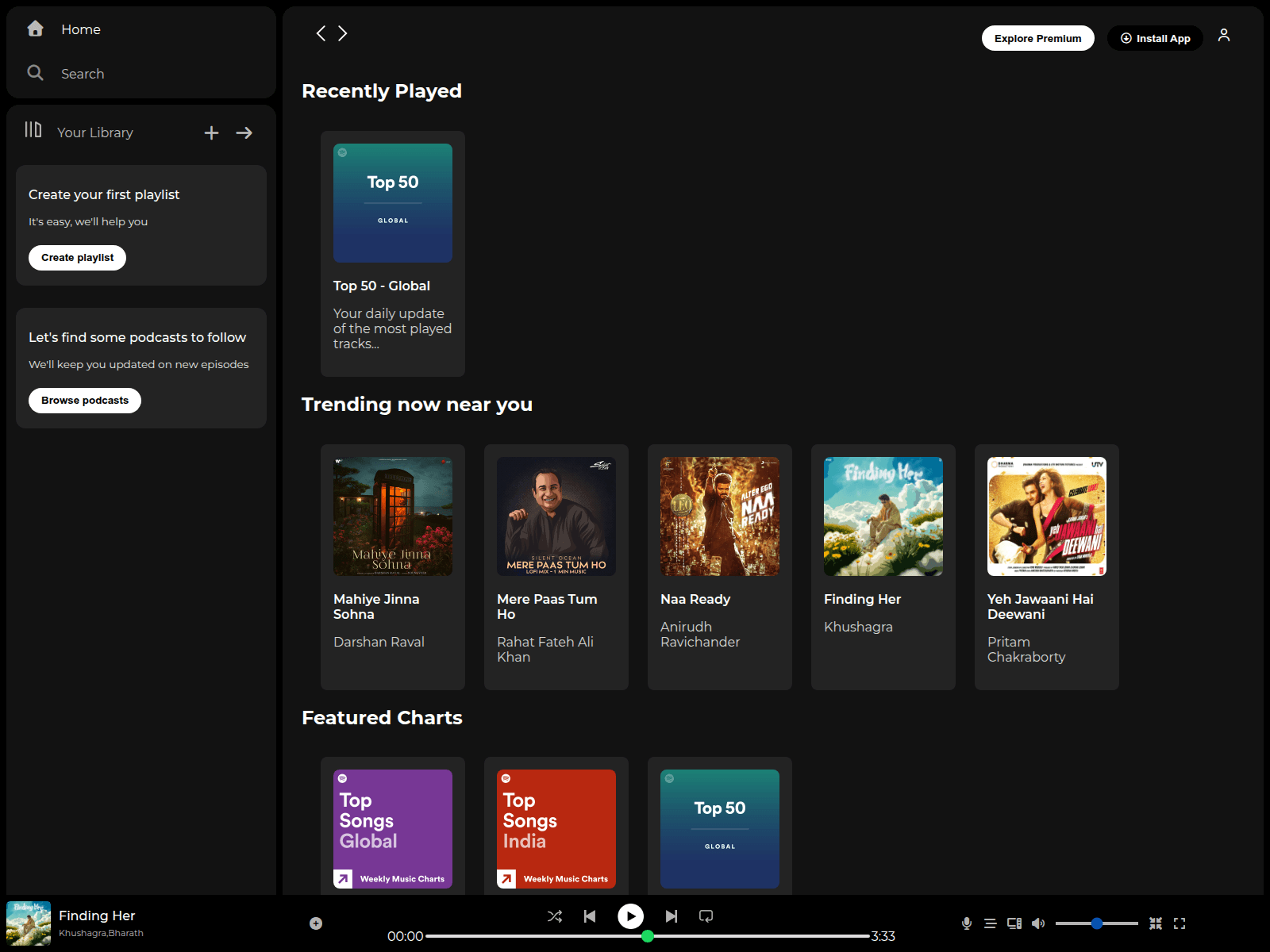
Task: Click the Finding Her card title in Trending
Action: point(862,600)
